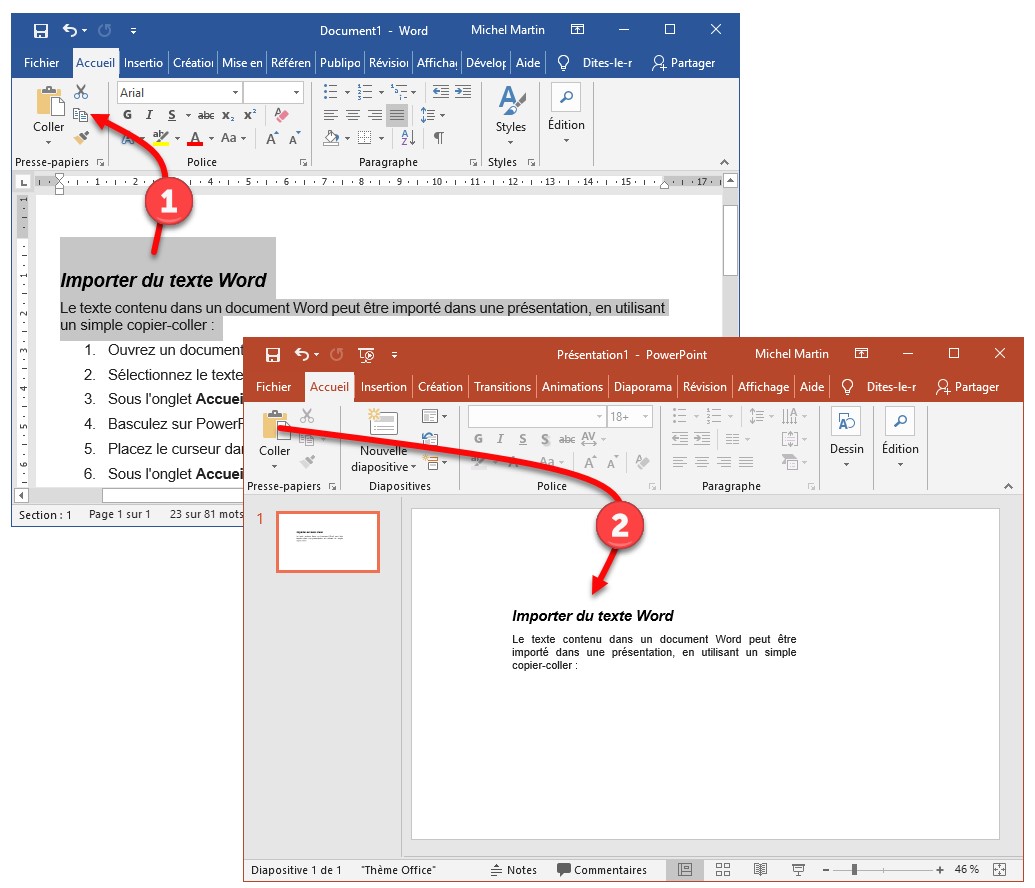The width and height of the screenshot is (1035, 888).
Task: Click the Notes button in PowerPoint status bar
Action: (x=513, y=870)
